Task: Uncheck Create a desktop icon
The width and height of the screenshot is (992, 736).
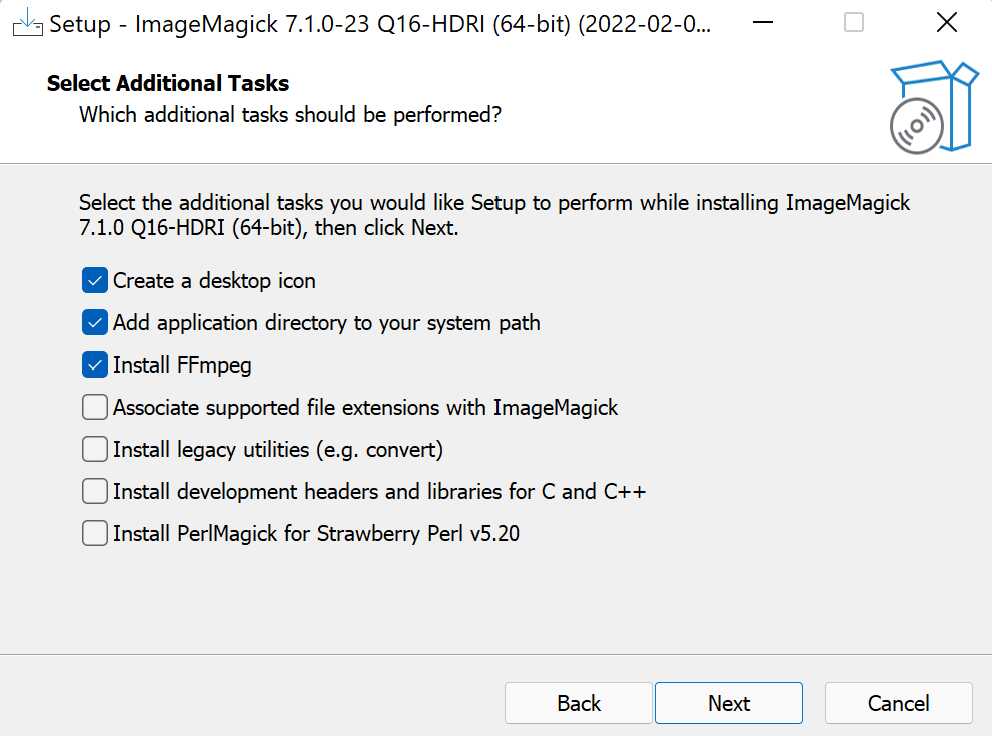Action: (x=94, y=280)
